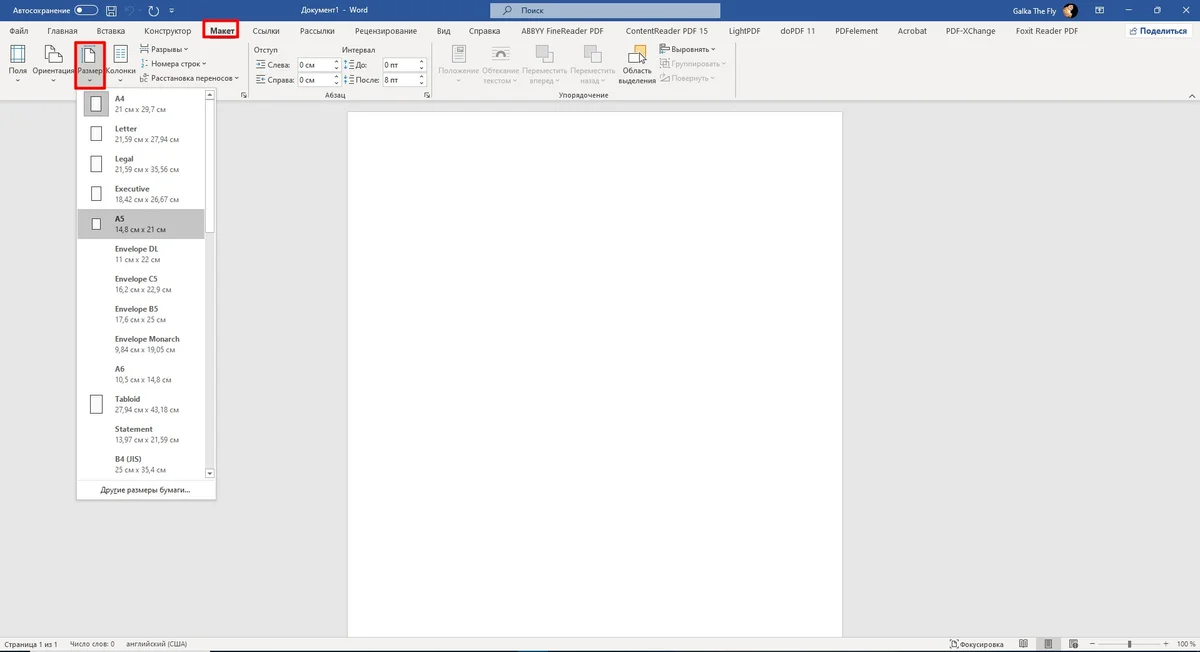Switch to the Конструктор tab
The height and width of the screenshot is (652, 1200).
click(x=168, y=31)
